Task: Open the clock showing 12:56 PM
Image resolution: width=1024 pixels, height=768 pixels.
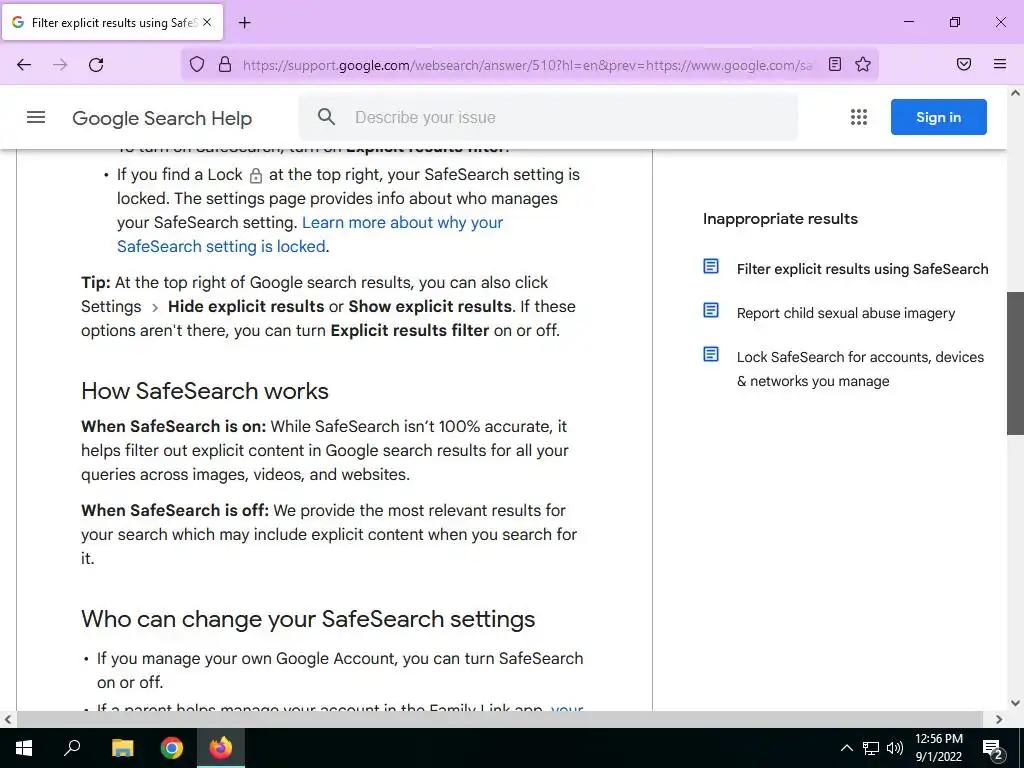Action: [938, 748]
